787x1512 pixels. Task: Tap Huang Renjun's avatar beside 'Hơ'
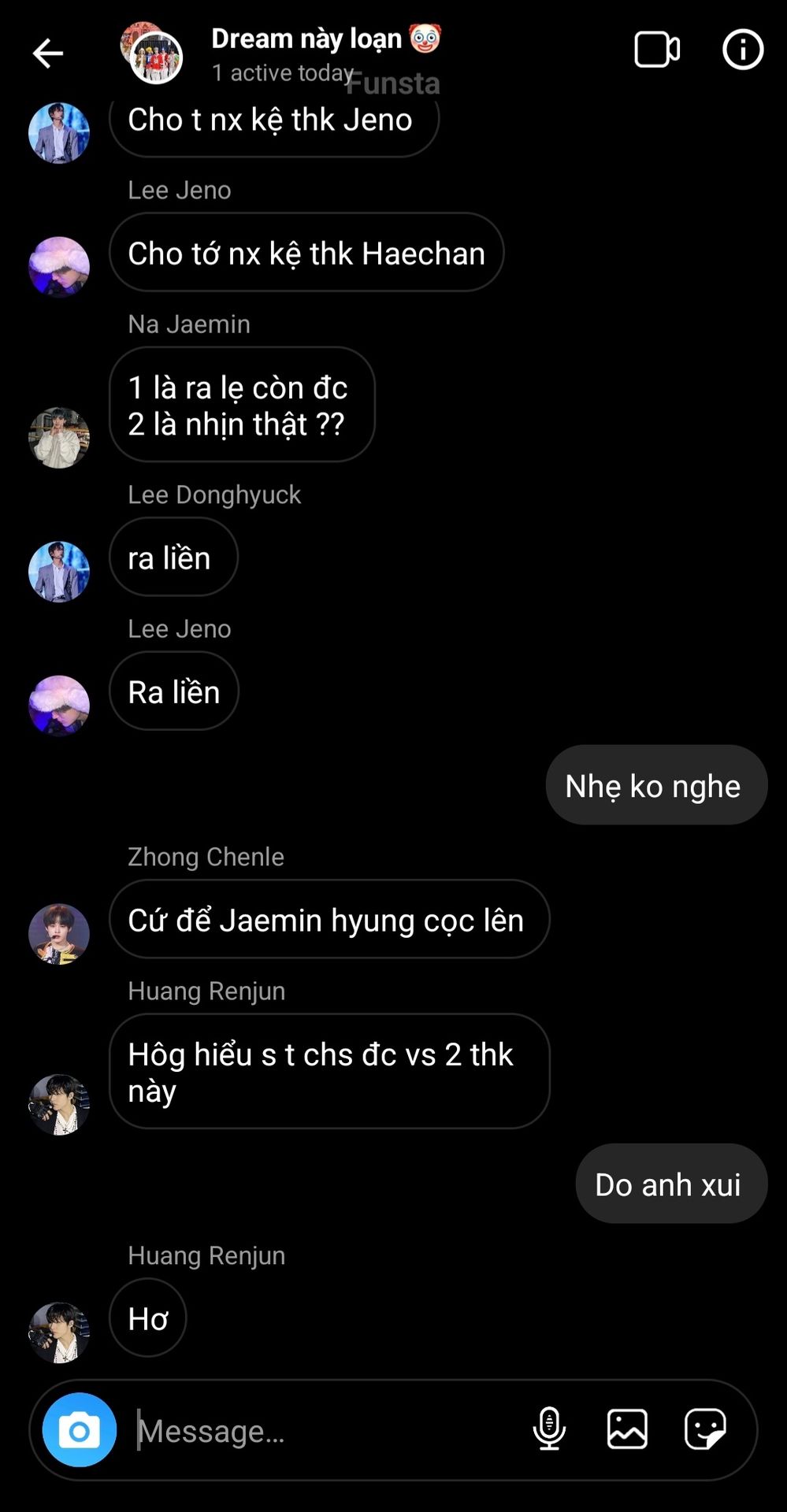(x=59, y=1332)
